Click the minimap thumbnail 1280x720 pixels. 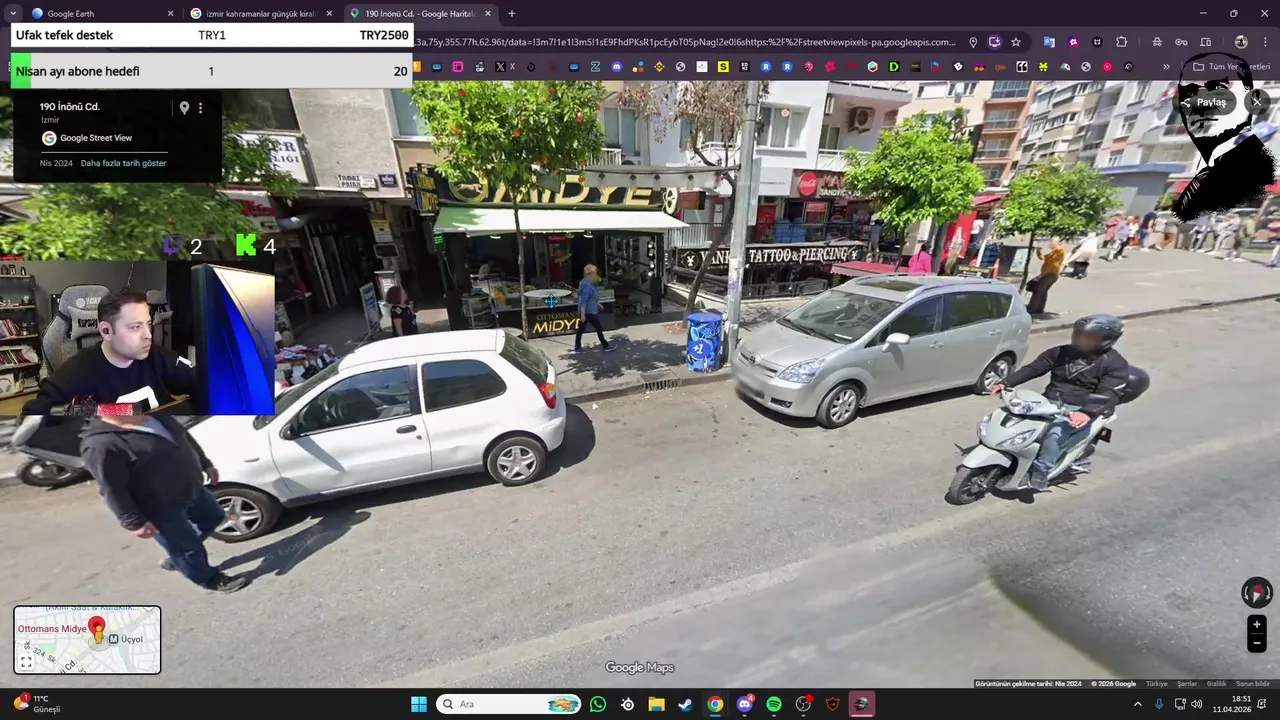(x=87, y=640)
